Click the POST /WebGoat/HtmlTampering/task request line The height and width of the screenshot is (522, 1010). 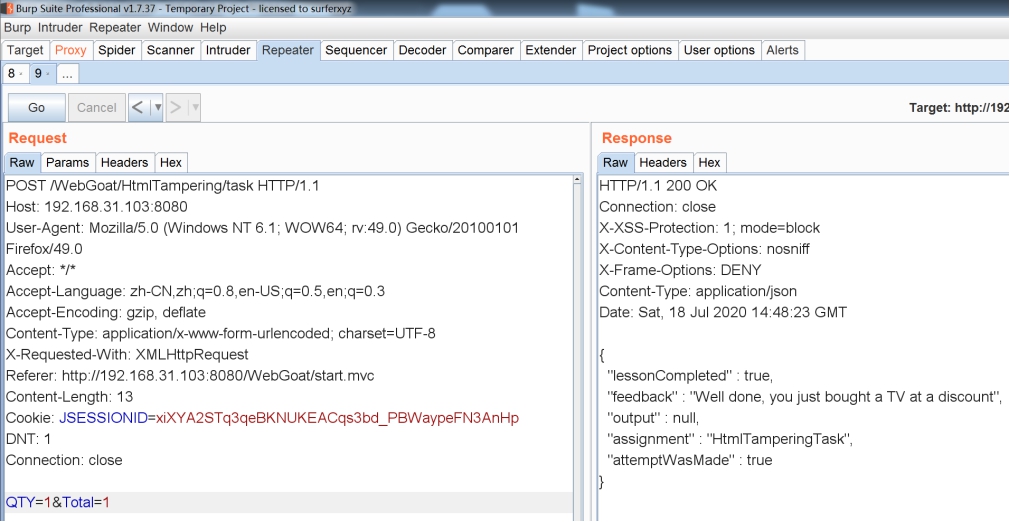pos(163,186)
